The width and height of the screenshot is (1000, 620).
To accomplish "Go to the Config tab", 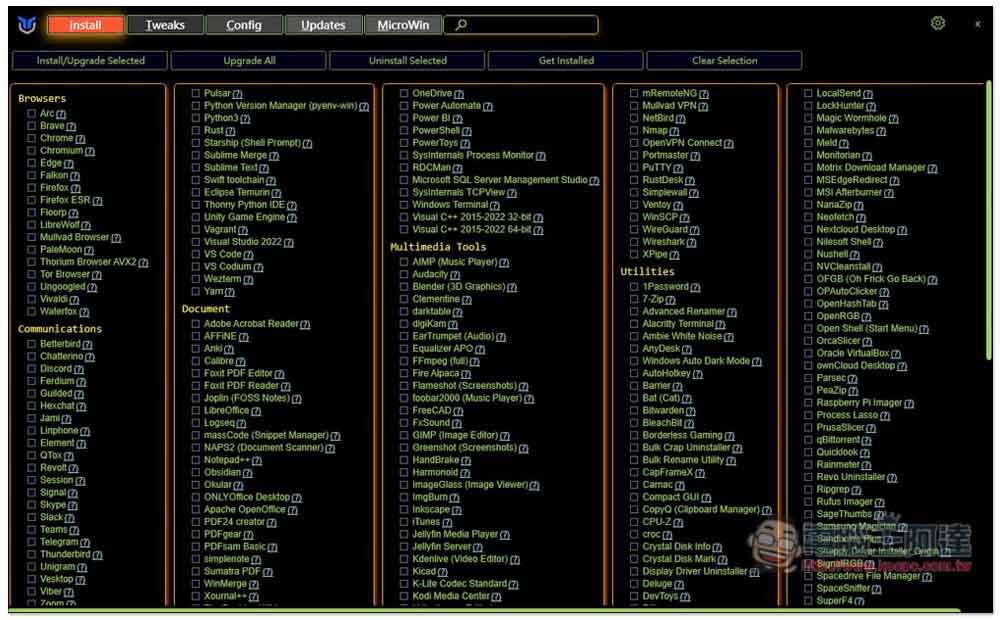I will pyautogui.click(x=244, y=25).
